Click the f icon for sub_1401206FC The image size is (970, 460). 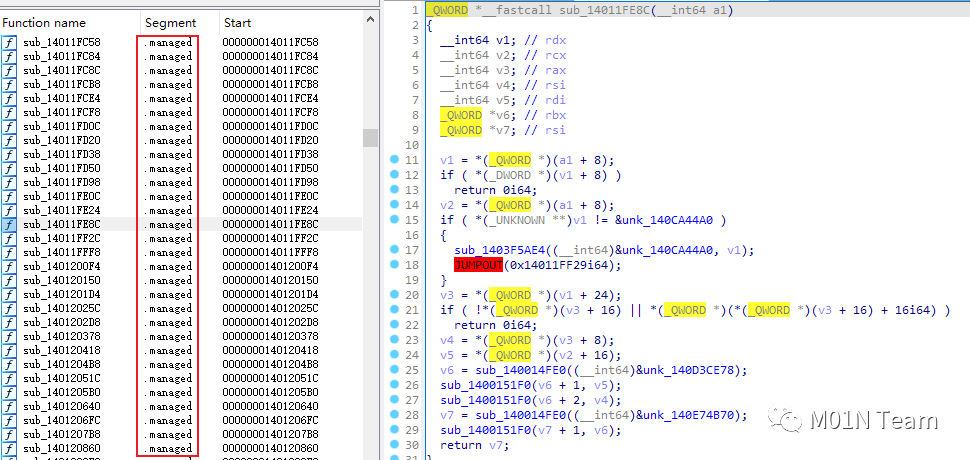10,421
